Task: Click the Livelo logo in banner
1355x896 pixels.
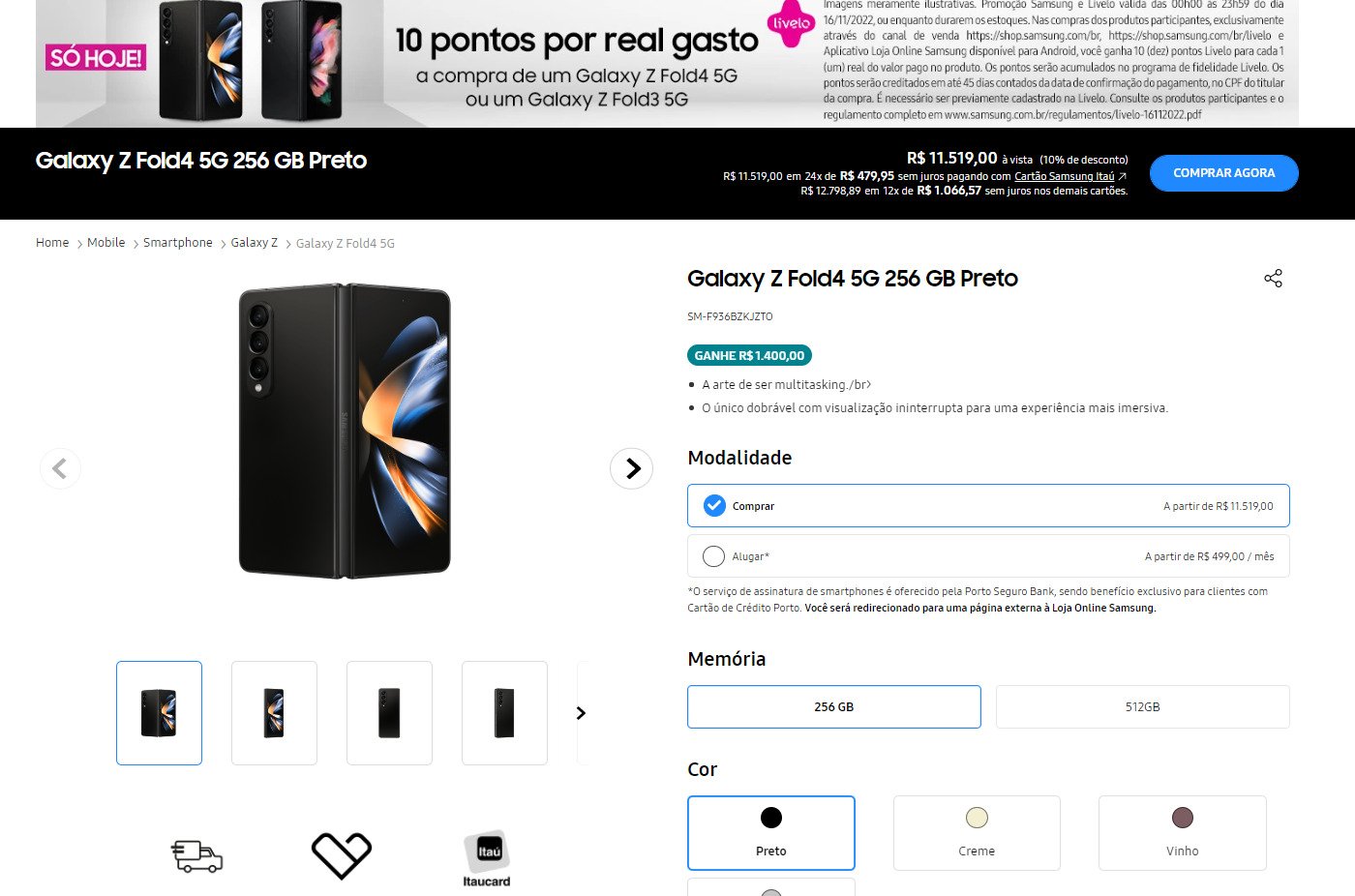Action: tap(791, 23)
